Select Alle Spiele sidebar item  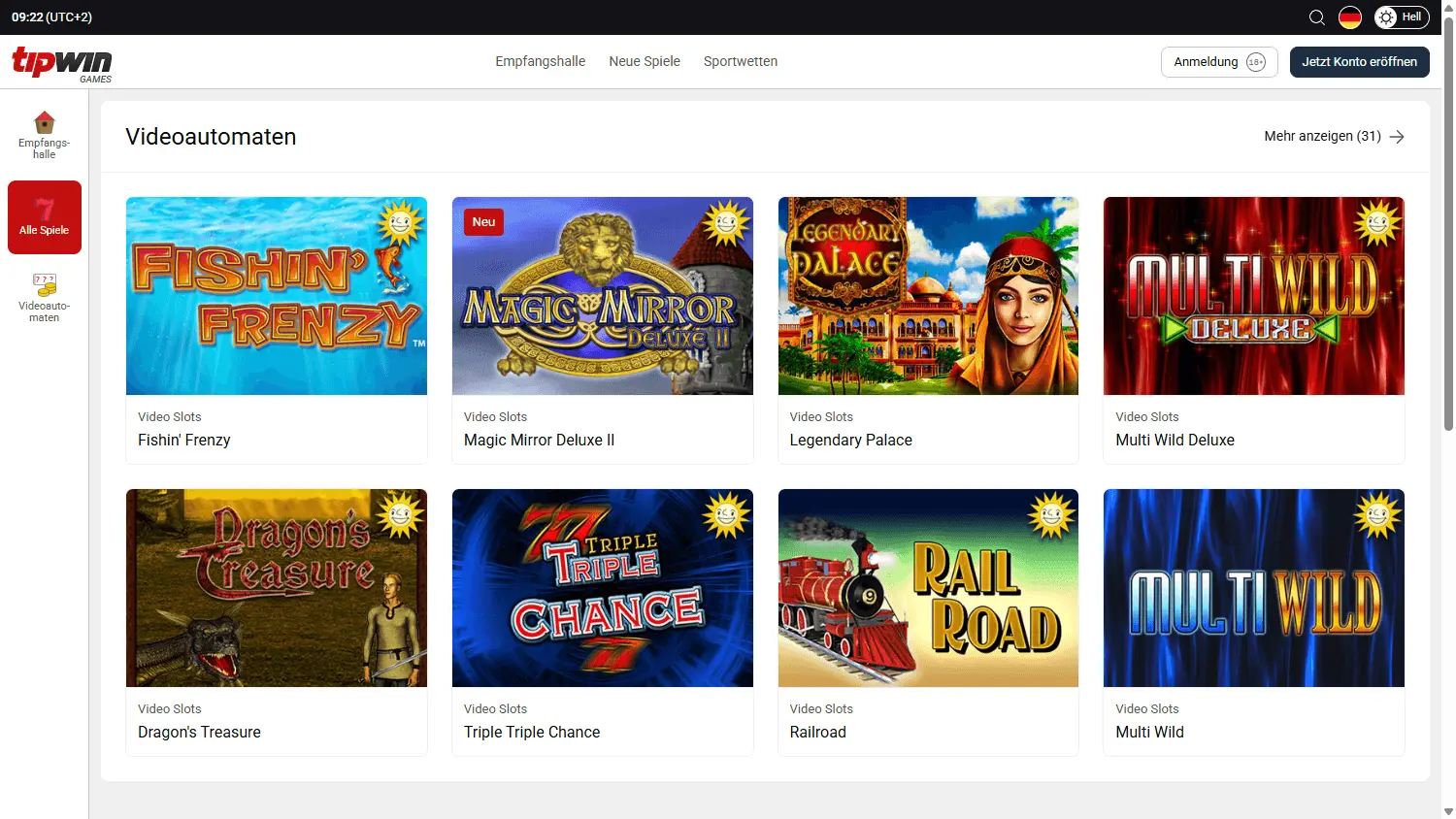tap(45, 217)
